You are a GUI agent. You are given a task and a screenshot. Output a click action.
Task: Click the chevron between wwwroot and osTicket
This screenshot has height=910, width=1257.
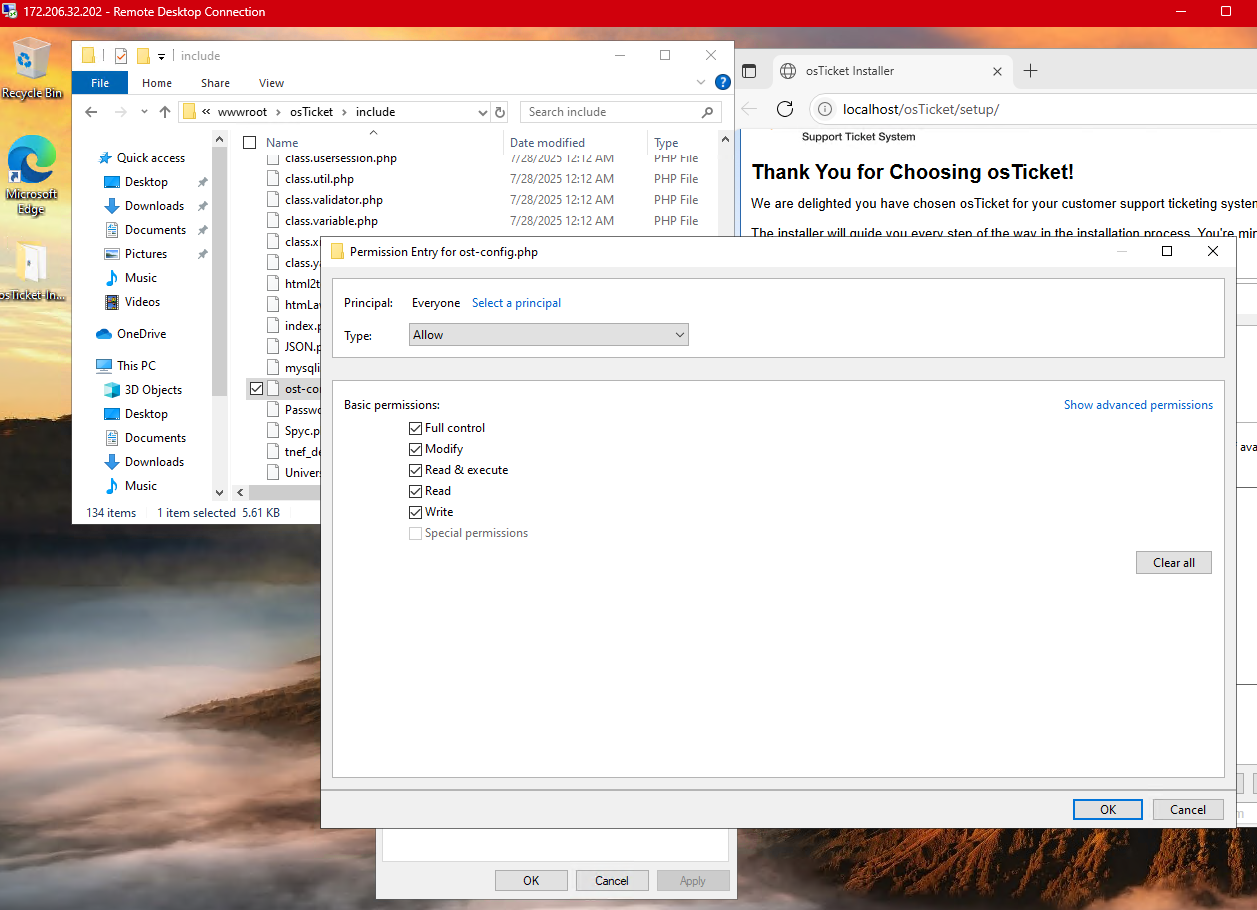(x=277, y=112)
